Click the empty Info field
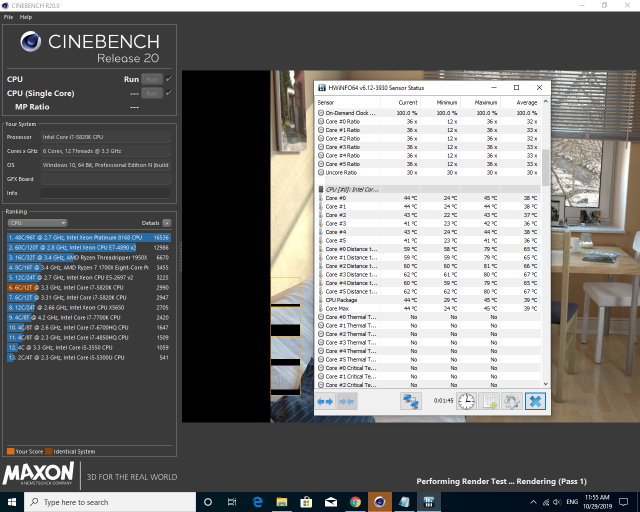The height and width of the screenshot is (512, 640). tap(106, 193)
